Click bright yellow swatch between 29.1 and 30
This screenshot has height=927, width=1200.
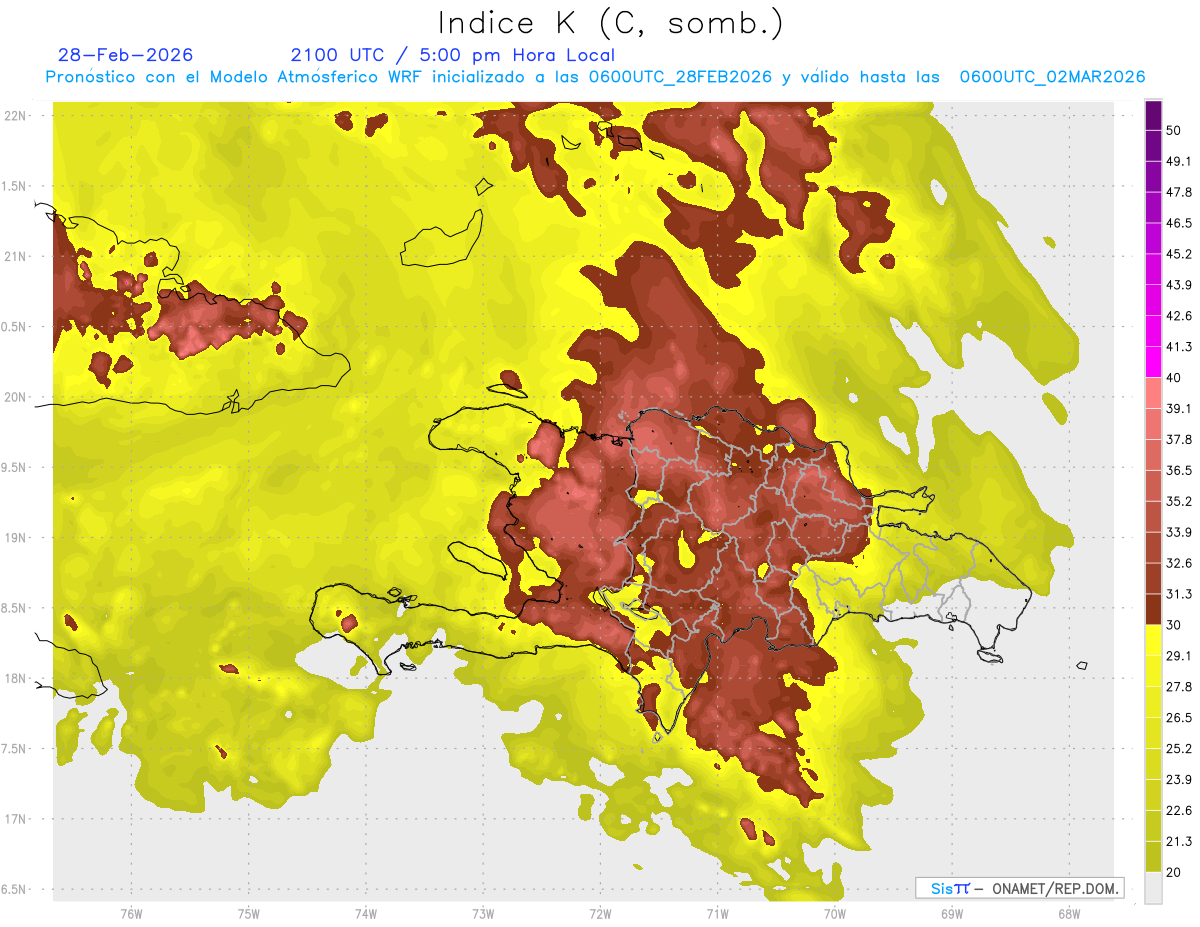click(1153, 640)
